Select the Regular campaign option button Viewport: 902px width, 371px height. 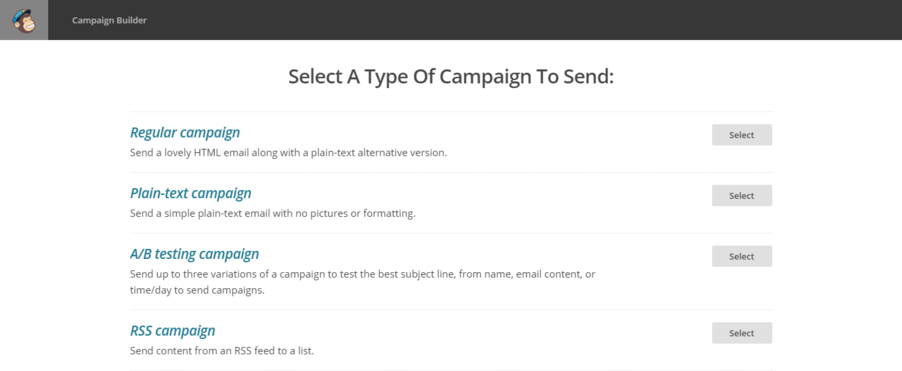point(742,135)
